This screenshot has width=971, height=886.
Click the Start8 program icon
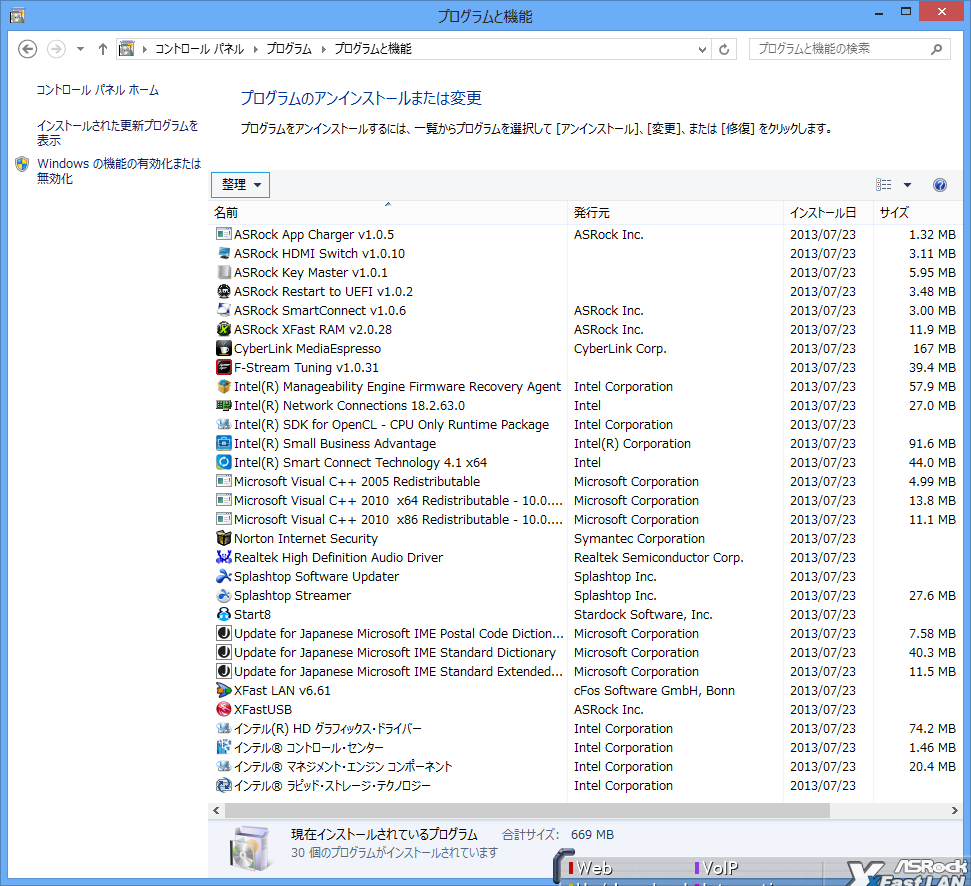(224, 614)
